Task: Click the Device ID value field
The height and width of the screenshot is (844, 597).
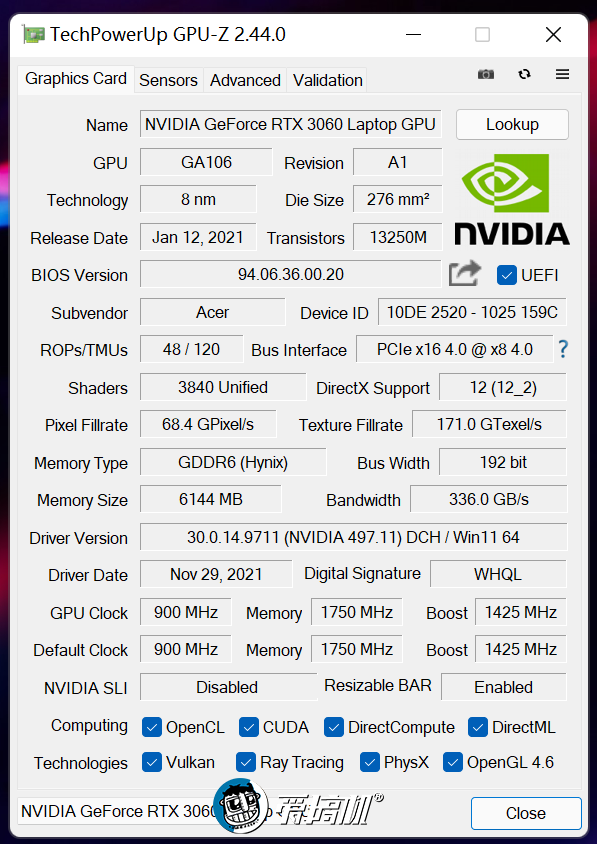Action: (x=472, y=312)
